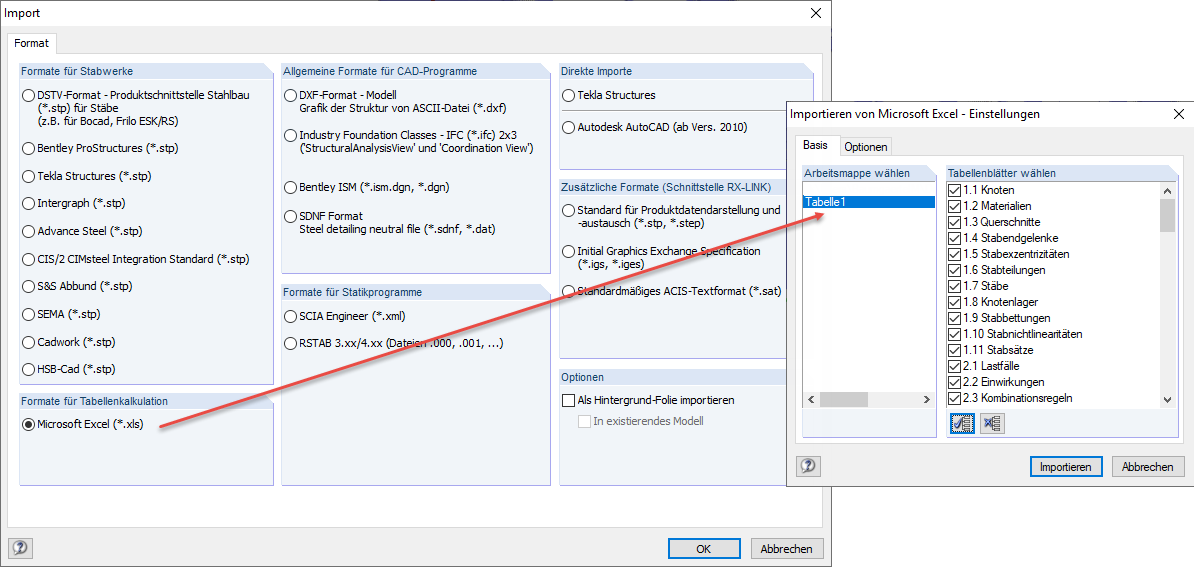Select Industry Foundation Classes IFC option

pos(290,135)
